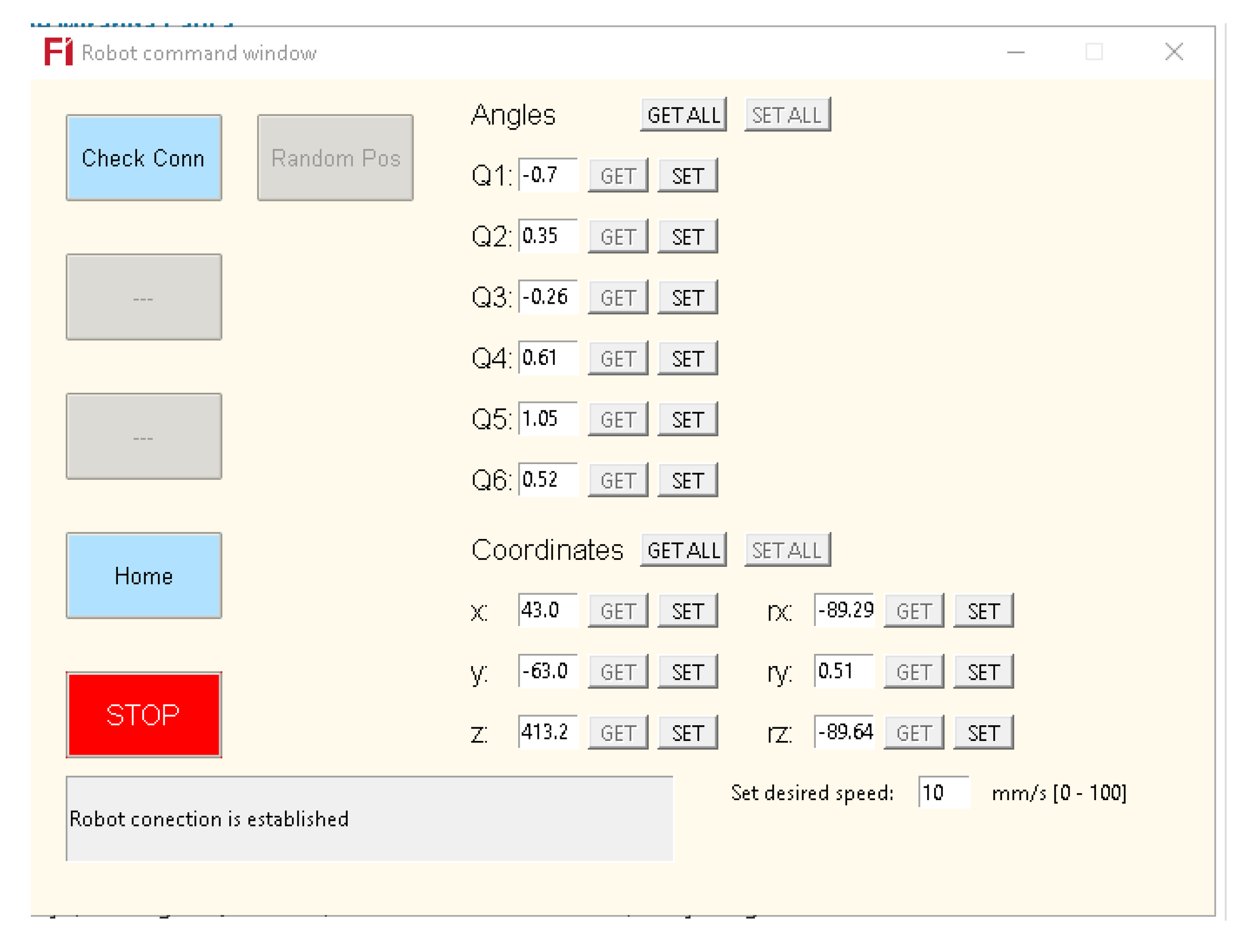Click the desired speed input field
Viewport: 1256px width, 952px height.
coord(943,793)
